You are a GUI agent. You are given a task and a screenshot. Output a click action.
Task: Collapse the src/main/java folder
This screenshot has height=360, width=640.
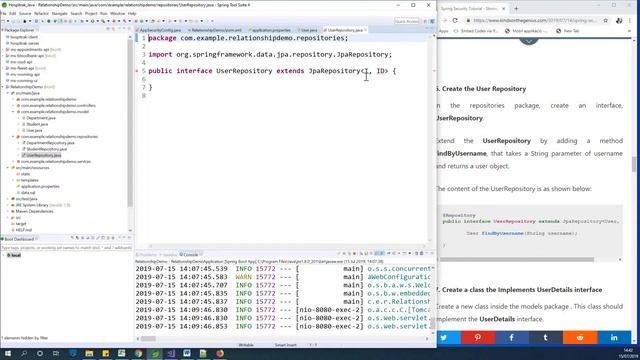point(8,93)
